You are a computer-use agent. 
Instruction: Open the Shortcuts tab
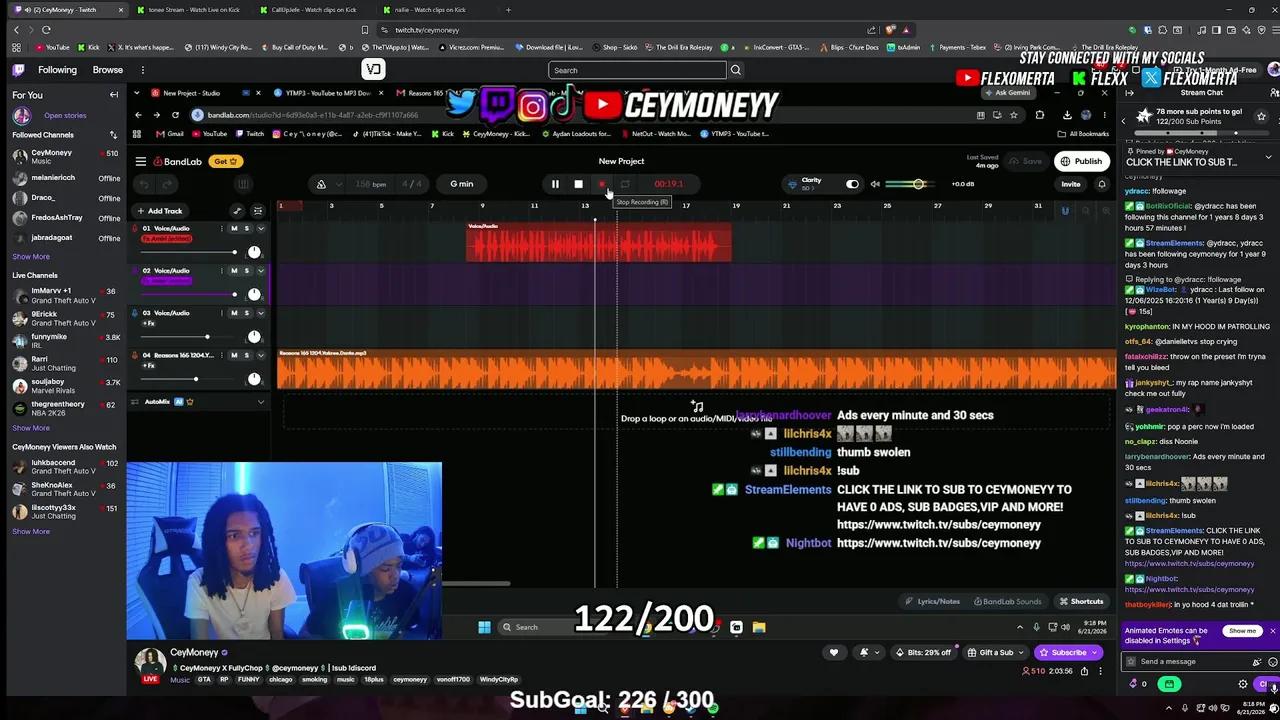(x=1081, y=601)
